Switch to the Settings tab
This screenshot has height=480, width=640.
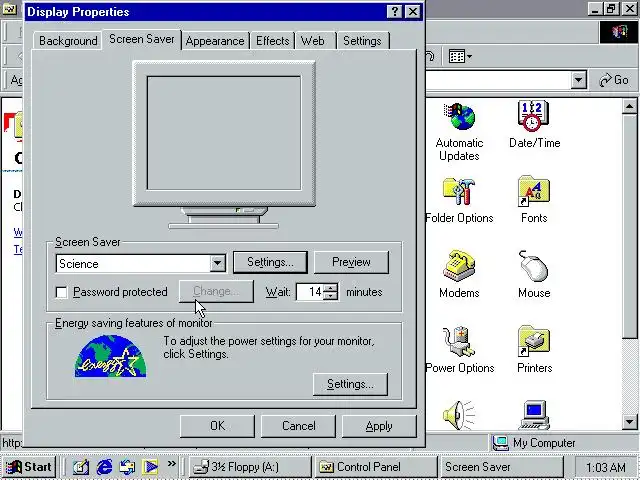click(362, 41)
